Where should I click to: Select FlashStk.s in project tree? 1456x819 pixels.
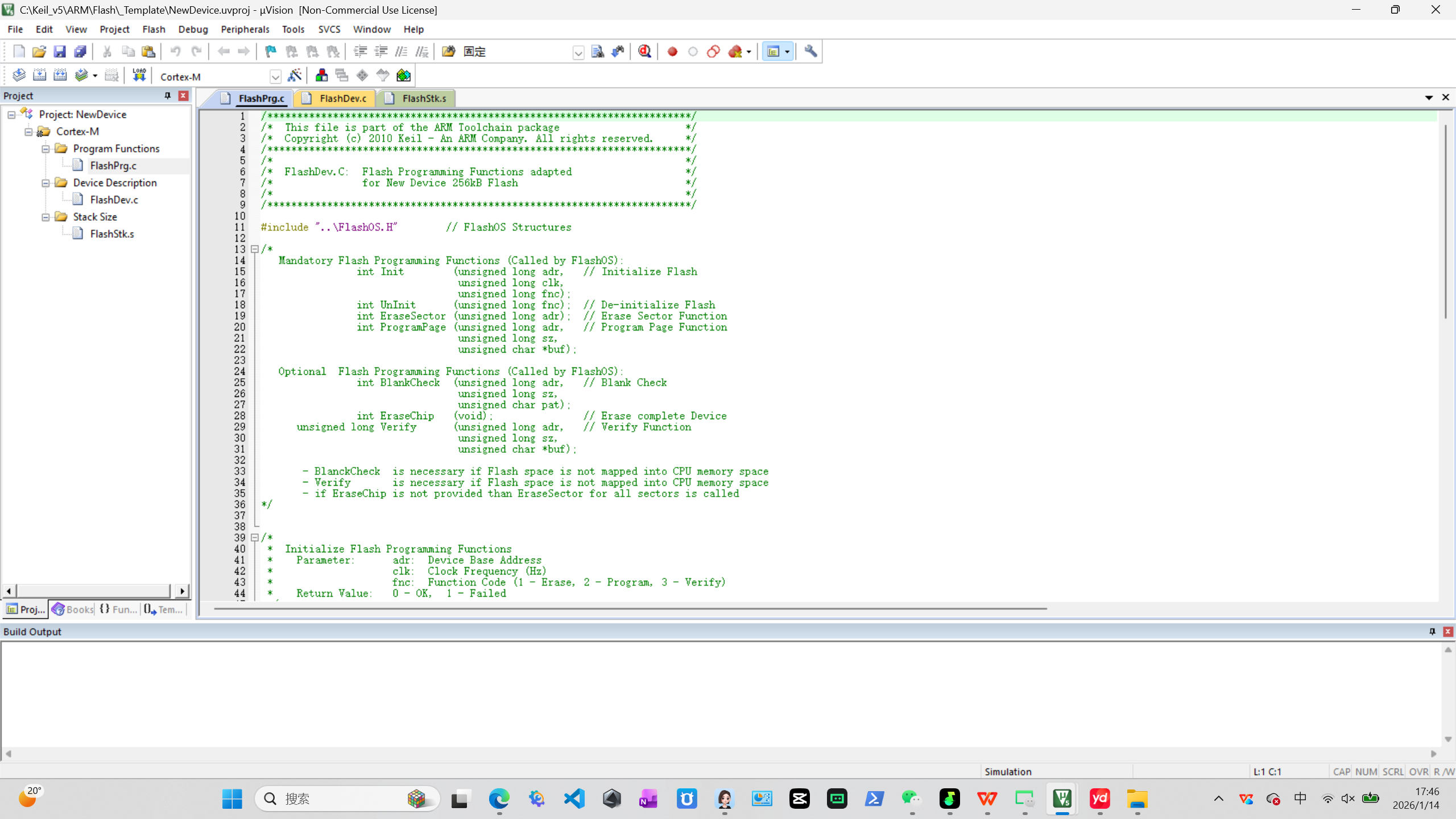coord(112,234)
